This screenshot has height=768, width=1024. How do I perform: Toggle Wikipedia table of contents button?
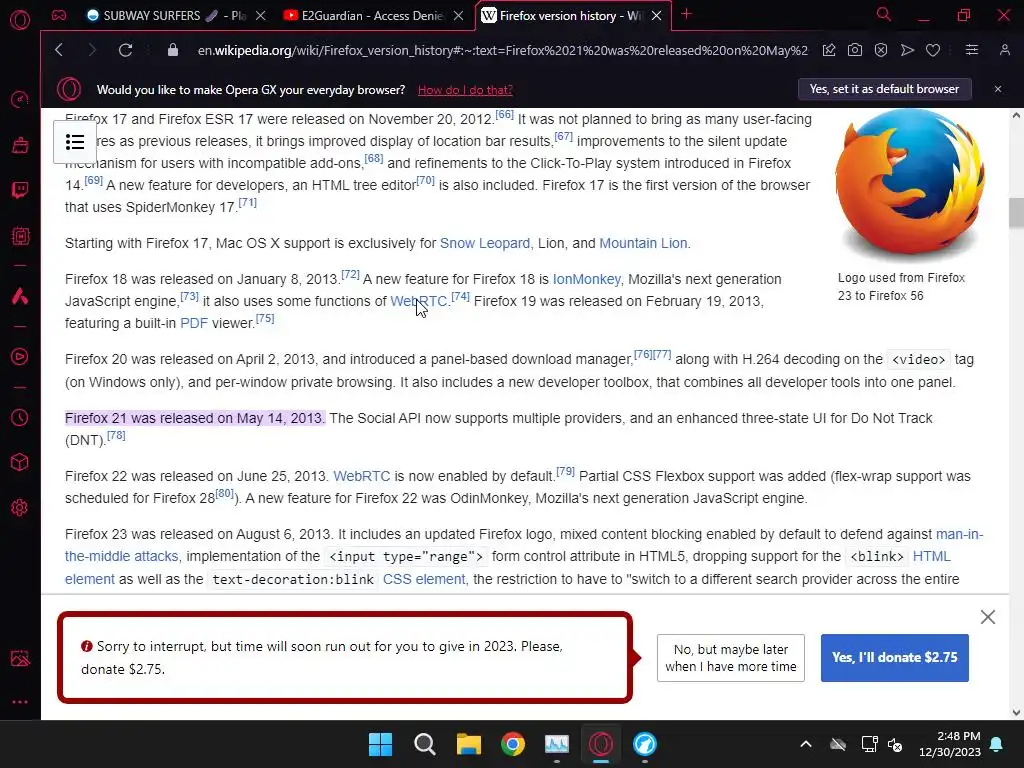[x=75, y=142]
